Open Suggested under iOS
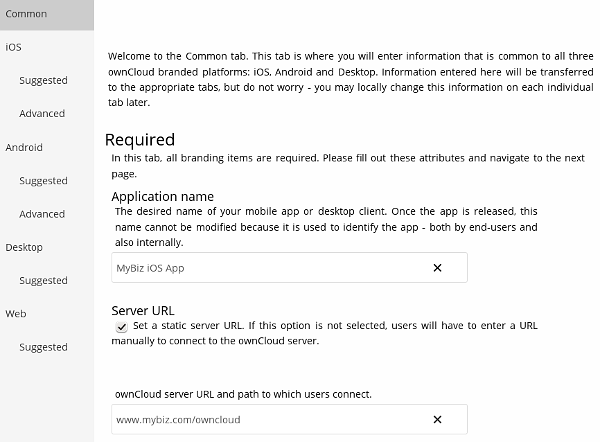This screenshot has width=600, height=442. click(43, 80)
